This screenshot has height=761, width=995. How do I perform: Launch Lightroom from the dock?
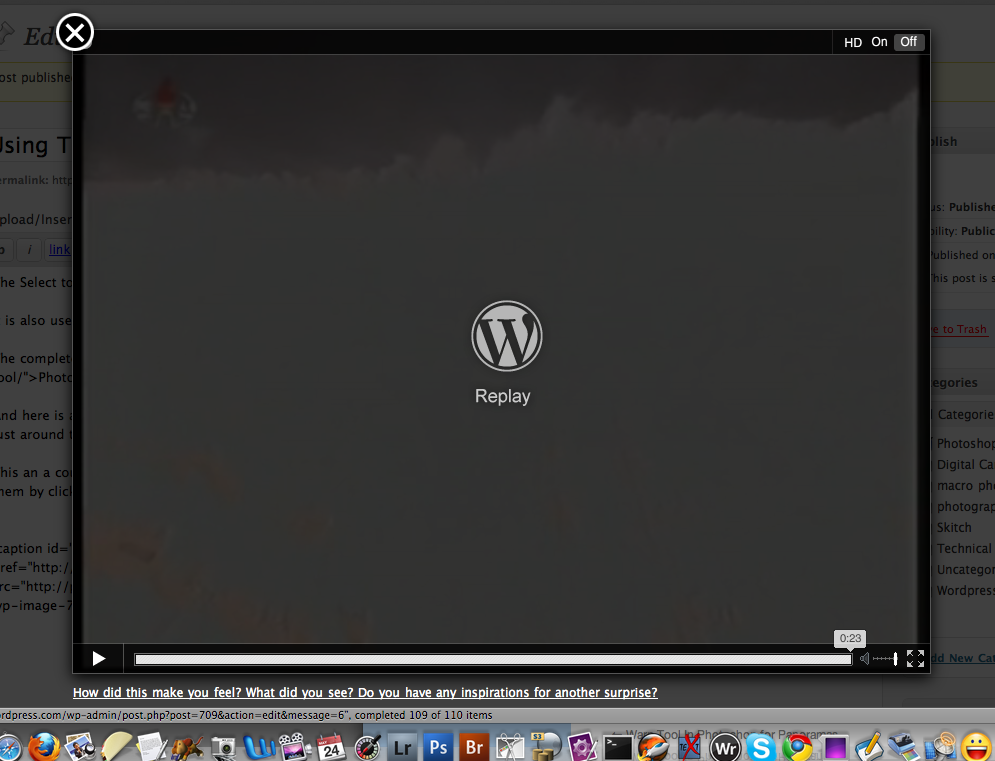click(403, 747)
